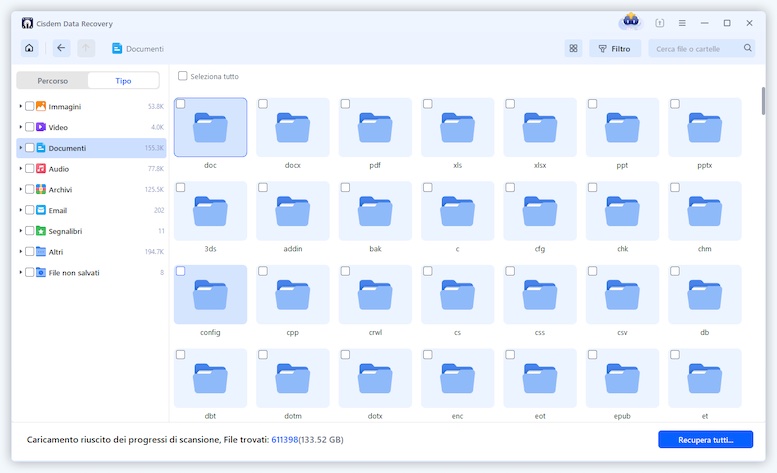This screenshot has height=473, width=777.
Task: Check the Seleziona tutto checkbox
Action: [x=182, y=76]
